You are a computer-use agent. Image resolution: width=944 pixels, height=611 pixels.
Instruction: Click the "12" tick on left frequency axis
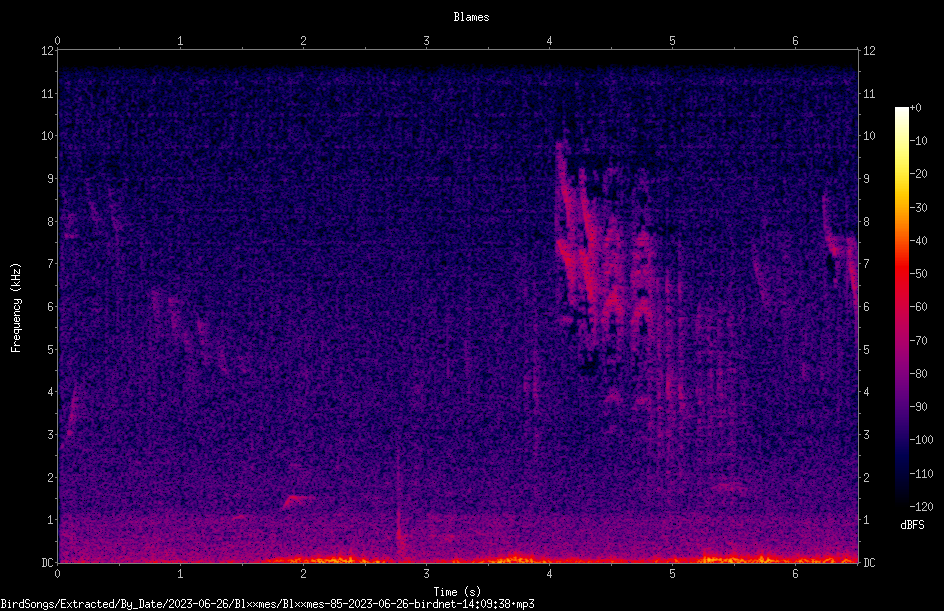coord(47,51)
